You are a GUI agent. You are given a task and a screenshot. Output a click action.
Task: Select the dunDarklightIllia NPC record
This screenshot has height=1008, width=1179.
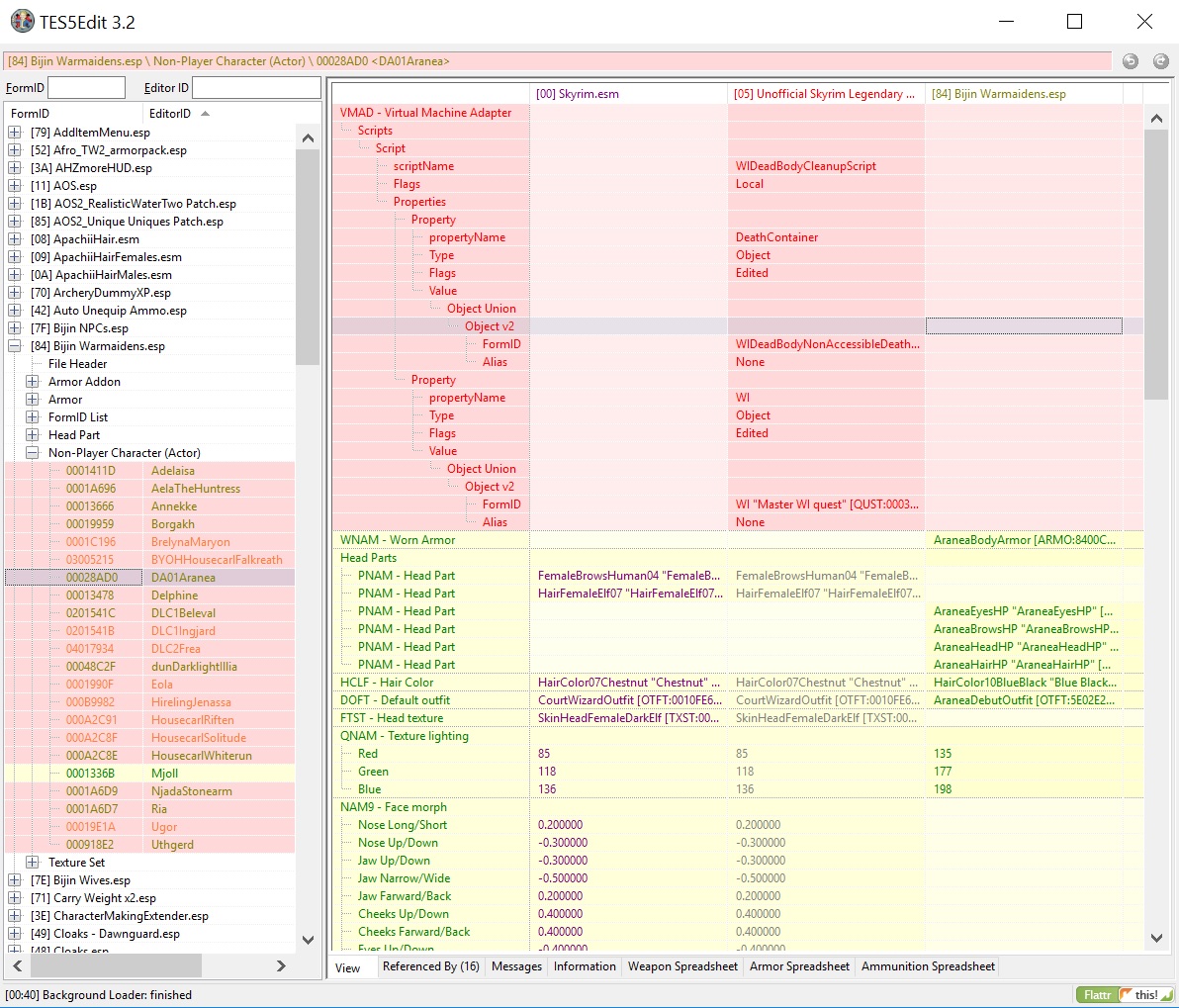click(149, 667)
